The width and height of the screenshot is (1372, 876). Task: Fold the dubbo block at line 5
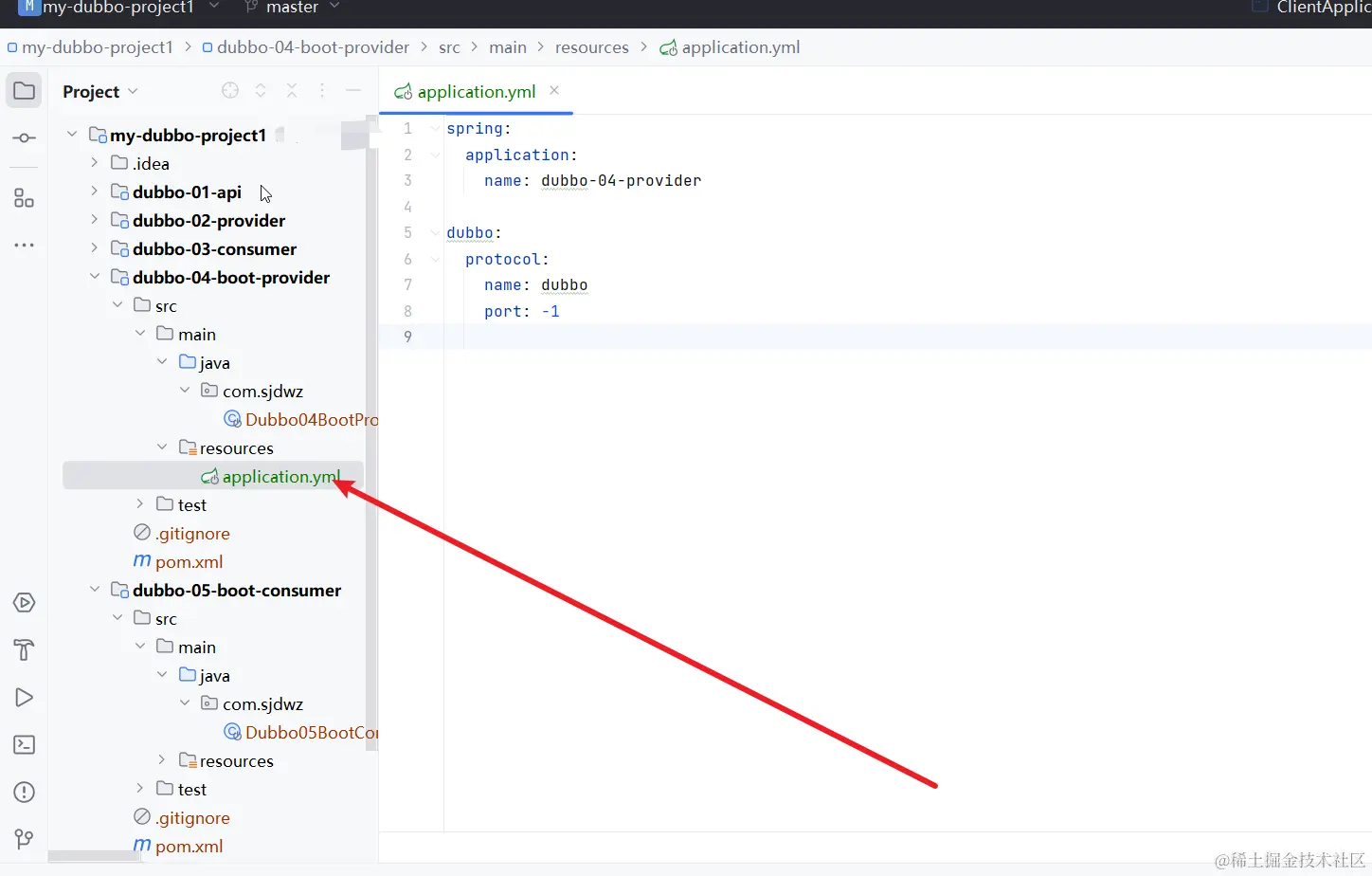[x=435, y=232]
